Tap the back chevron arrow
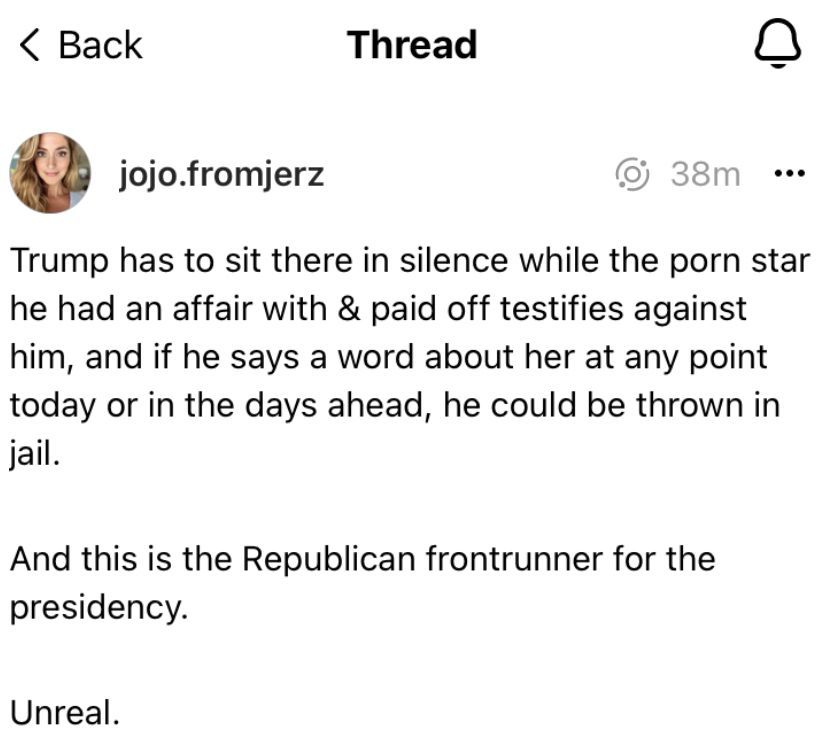The height and width of the screenshot is (740, 822). 32,45
